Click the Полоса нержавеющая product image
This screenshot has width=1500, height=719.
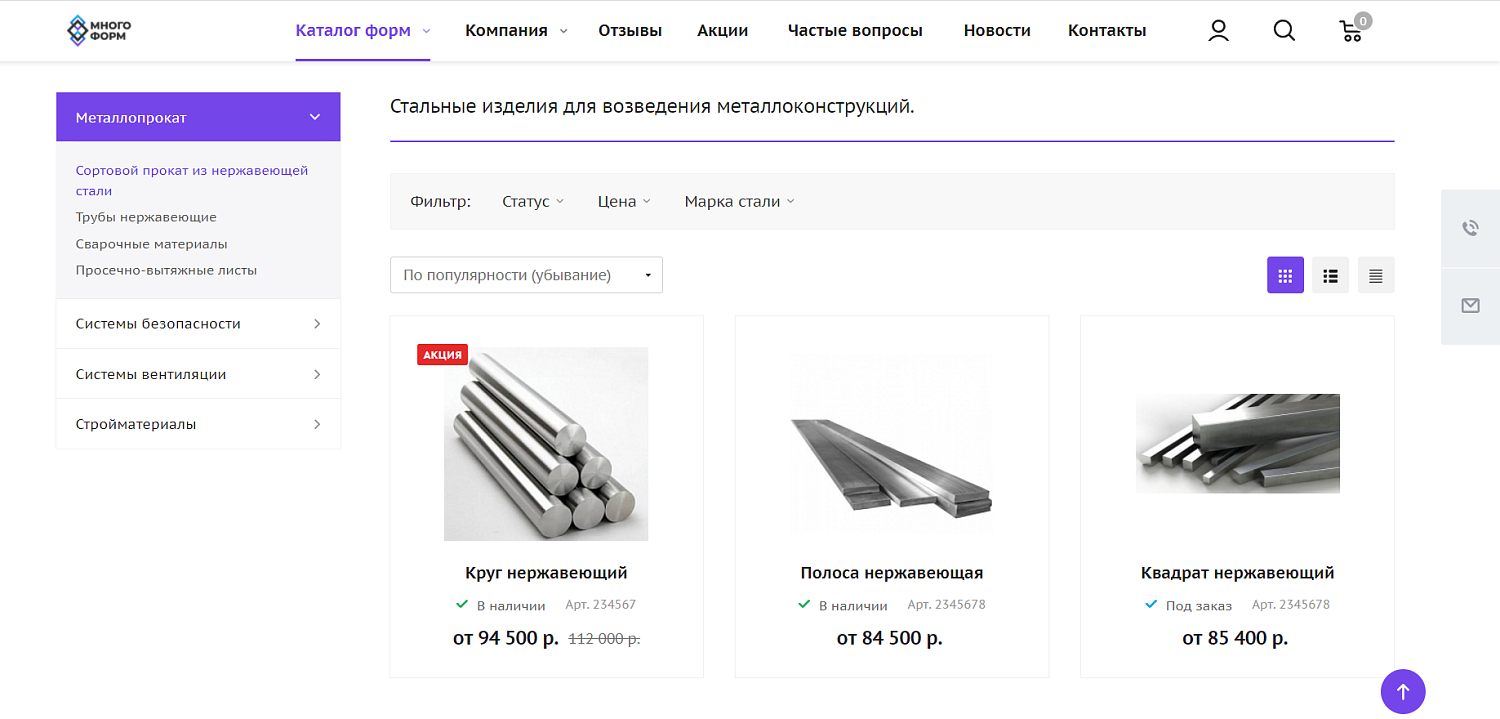(x=891, y=443)
